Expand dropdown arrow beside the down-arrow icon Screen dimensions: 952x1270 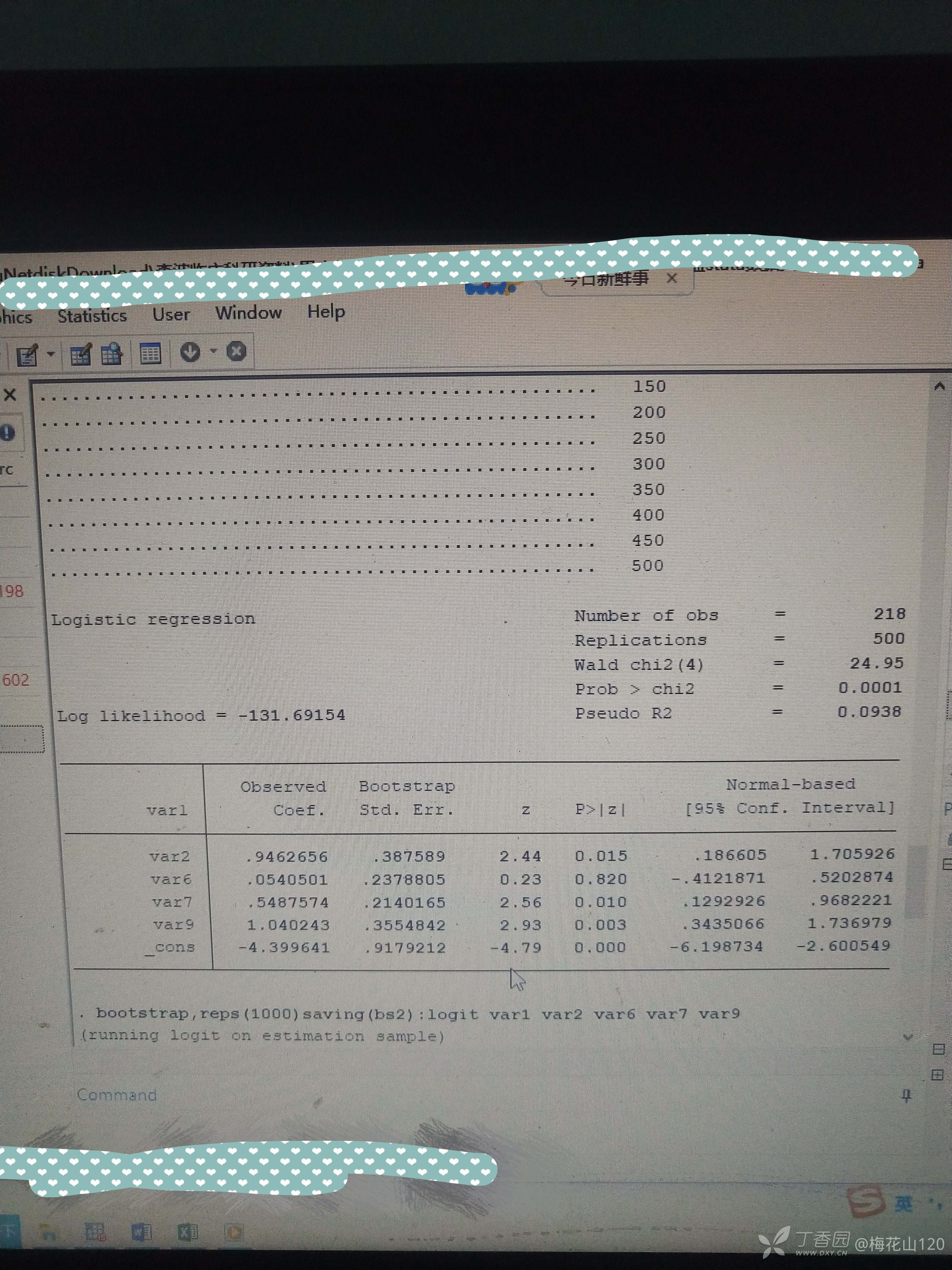tap(213, 350)
